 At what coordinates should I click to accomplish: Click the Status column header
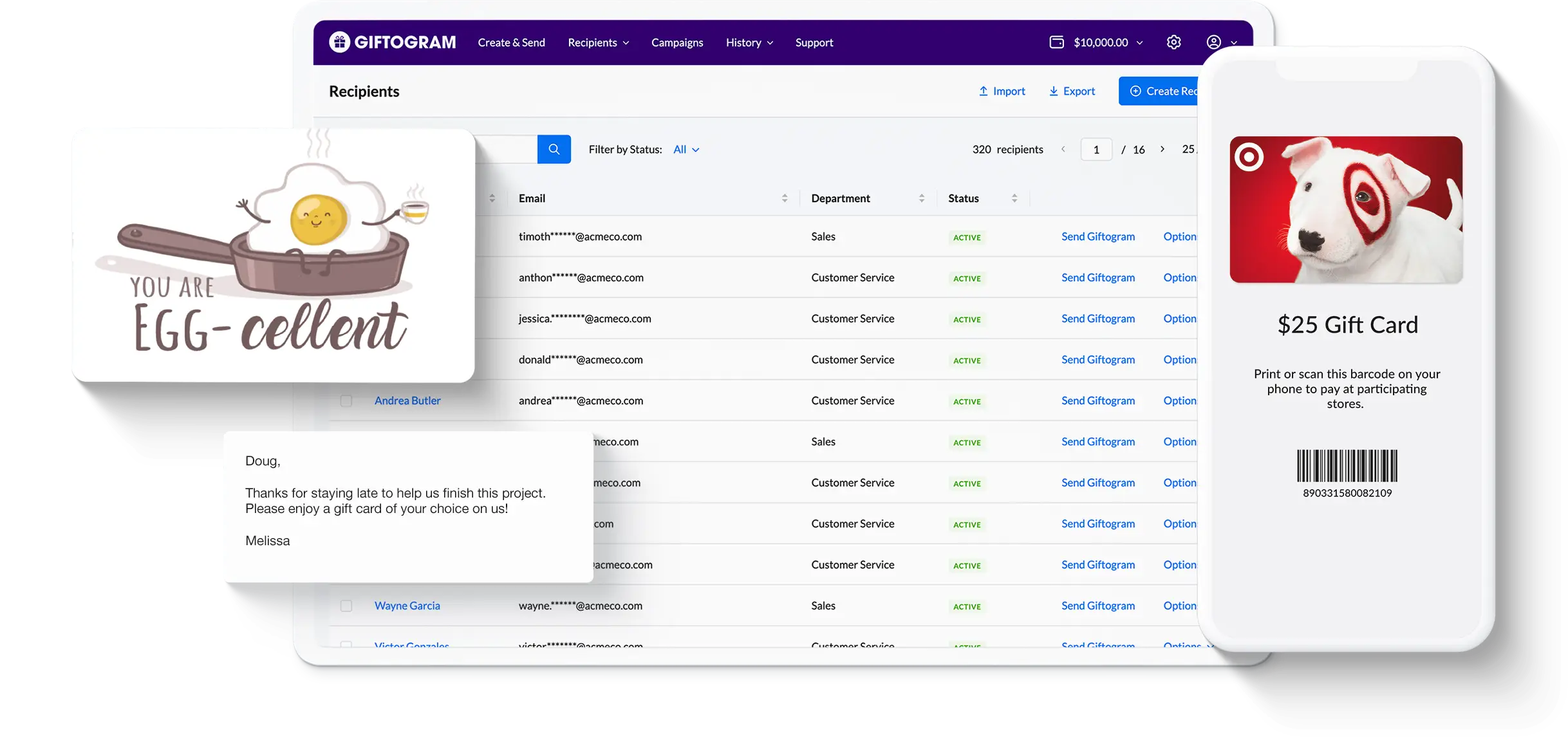click(x=964, y=198)
